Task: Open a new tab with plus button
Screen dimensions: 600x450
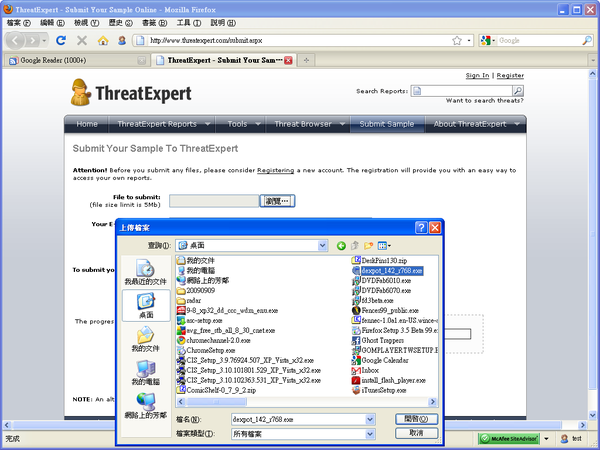Action: (x=306, y=60)
